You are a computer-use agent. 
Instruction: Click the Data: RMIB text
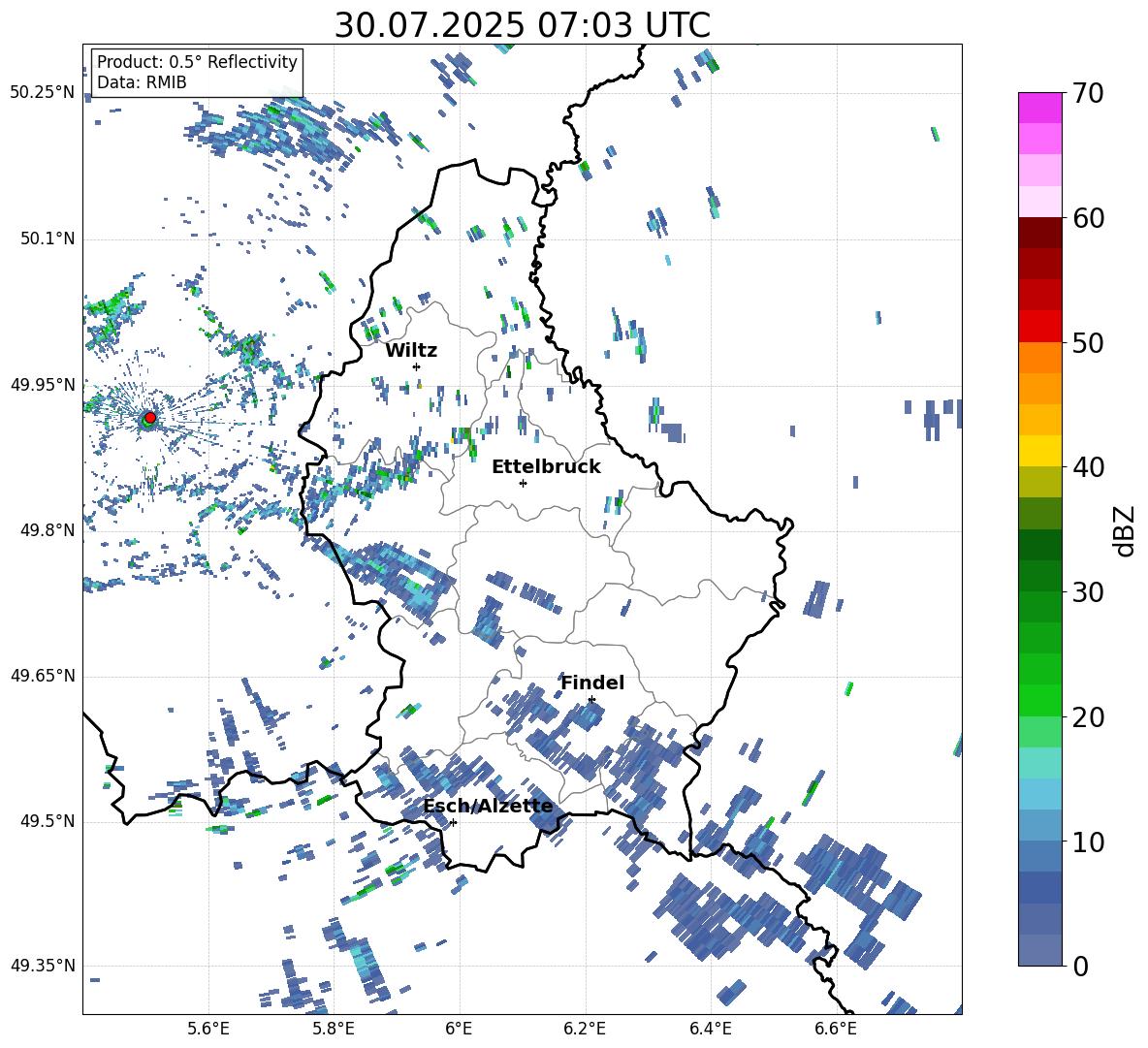click(x=142, y=82)
